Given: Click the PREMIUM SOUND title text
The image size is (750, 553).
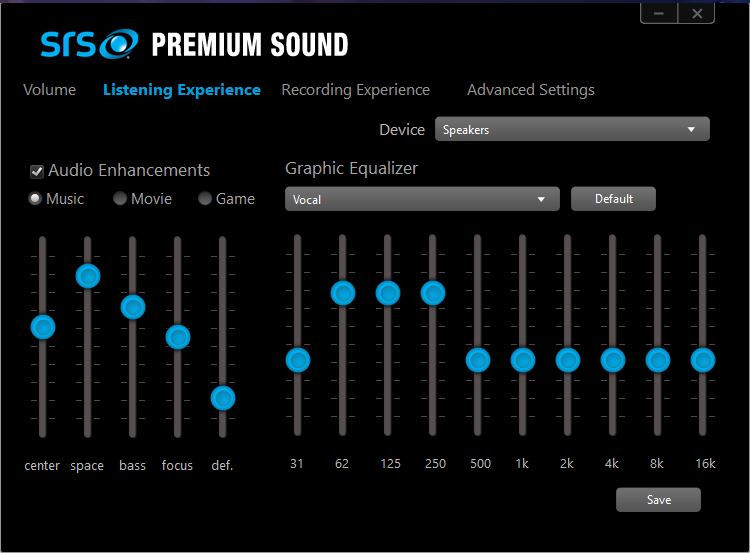Looking at the screenshot, I should 250,44.
